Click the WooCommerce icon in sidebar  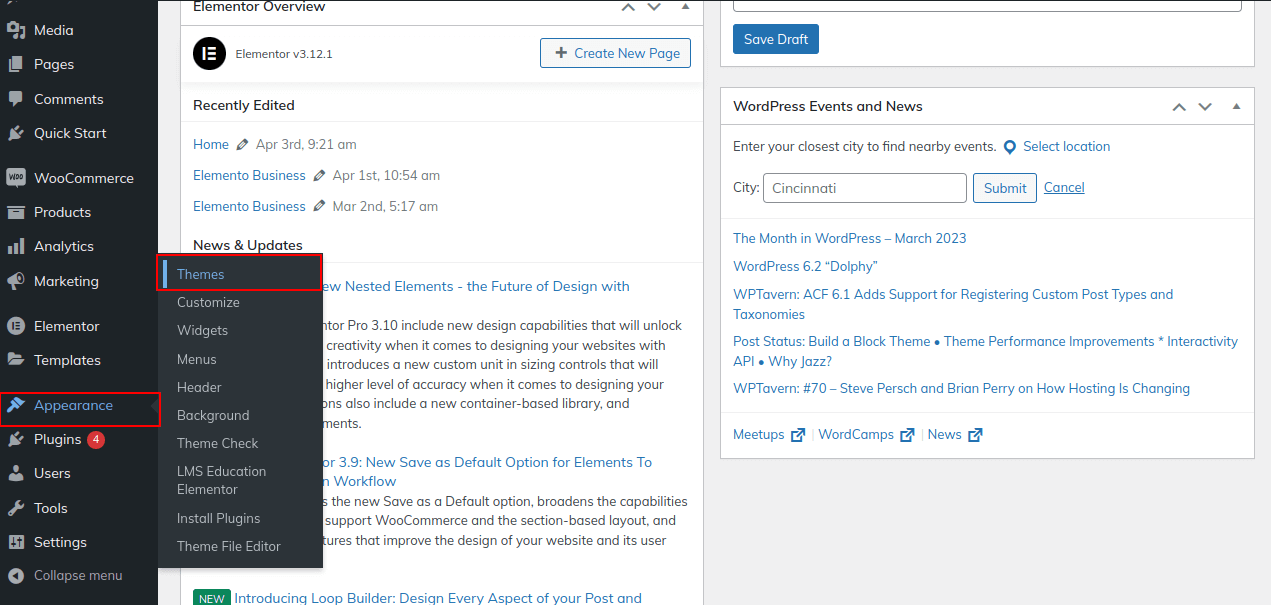(16, 178)
